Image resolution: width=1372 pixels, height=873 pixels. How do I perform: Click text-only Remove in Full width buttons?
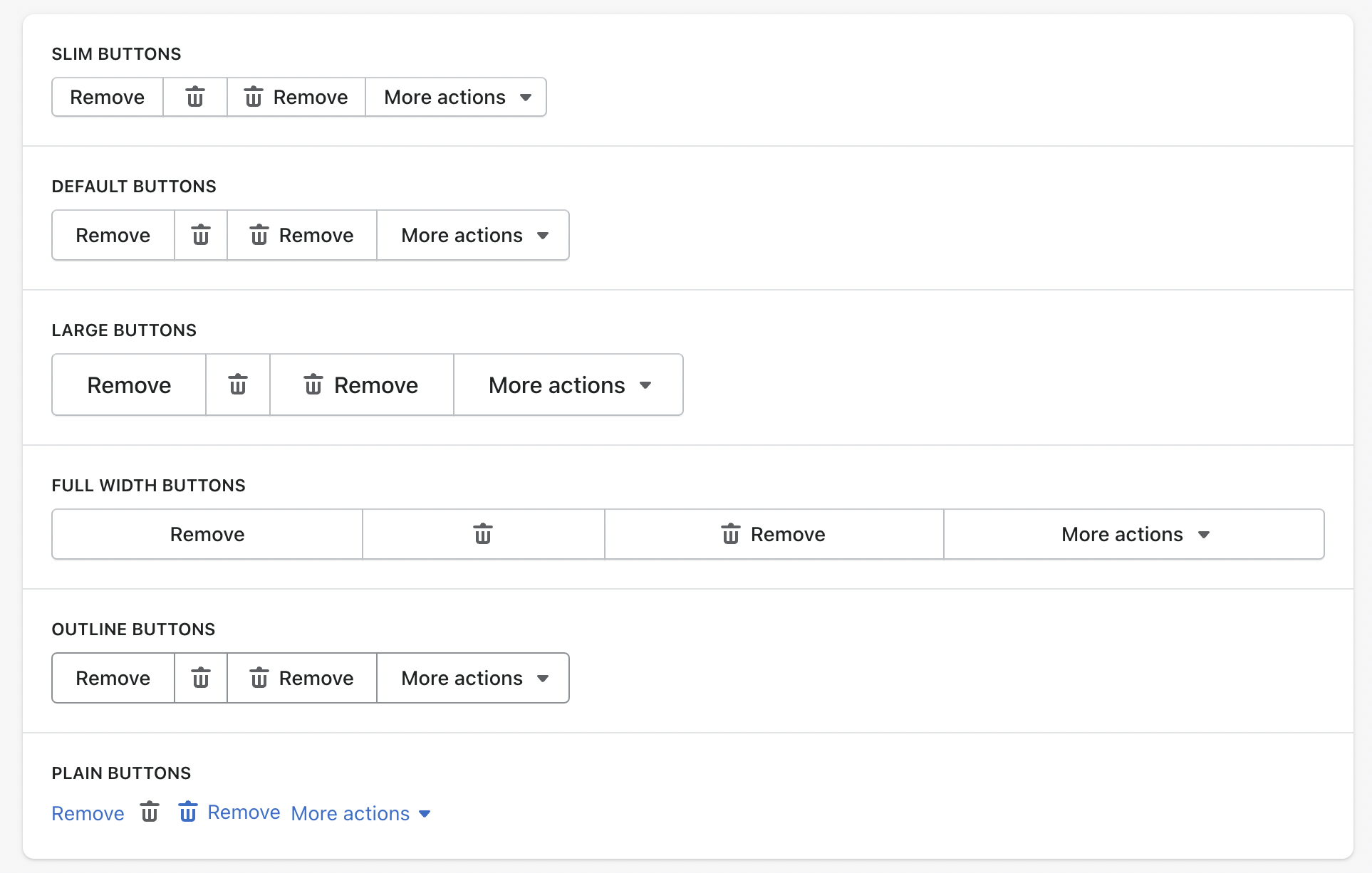click(x=207, y=534)
